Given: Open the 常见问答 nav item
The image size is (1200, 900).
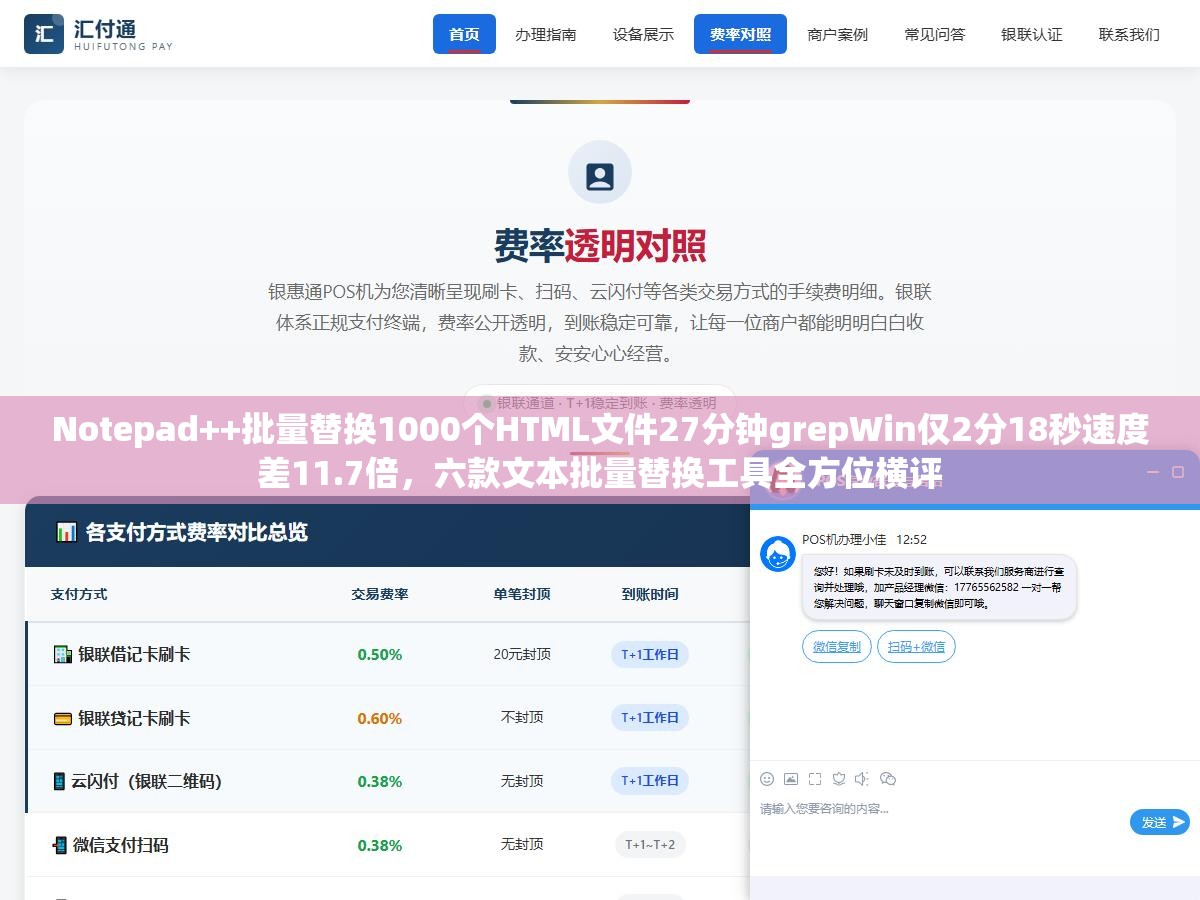Looking at the screenshot, I should 935,34.
